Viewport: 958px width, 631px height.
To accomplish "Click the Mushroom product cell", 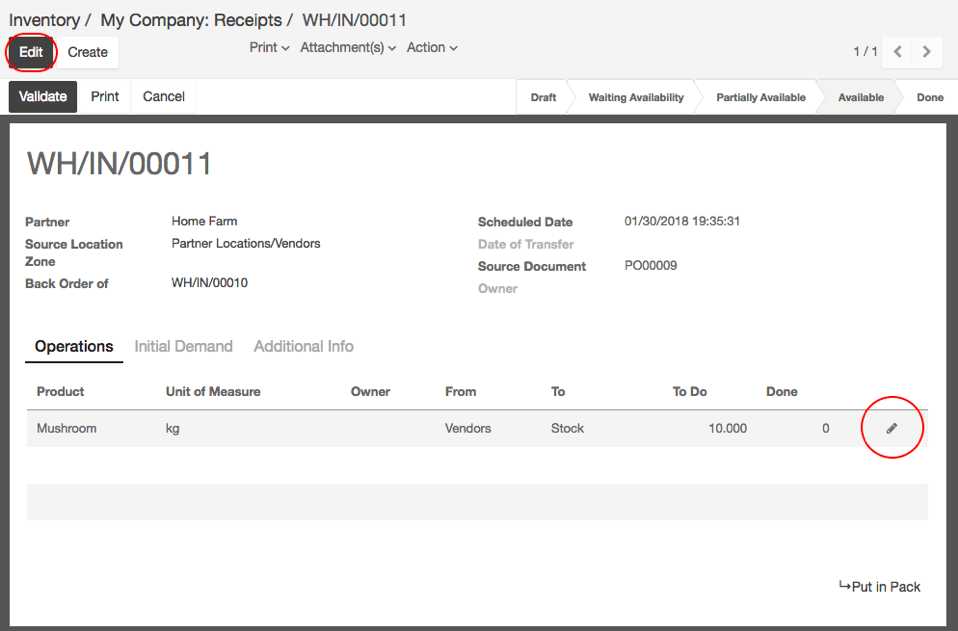I will point(67,428).
